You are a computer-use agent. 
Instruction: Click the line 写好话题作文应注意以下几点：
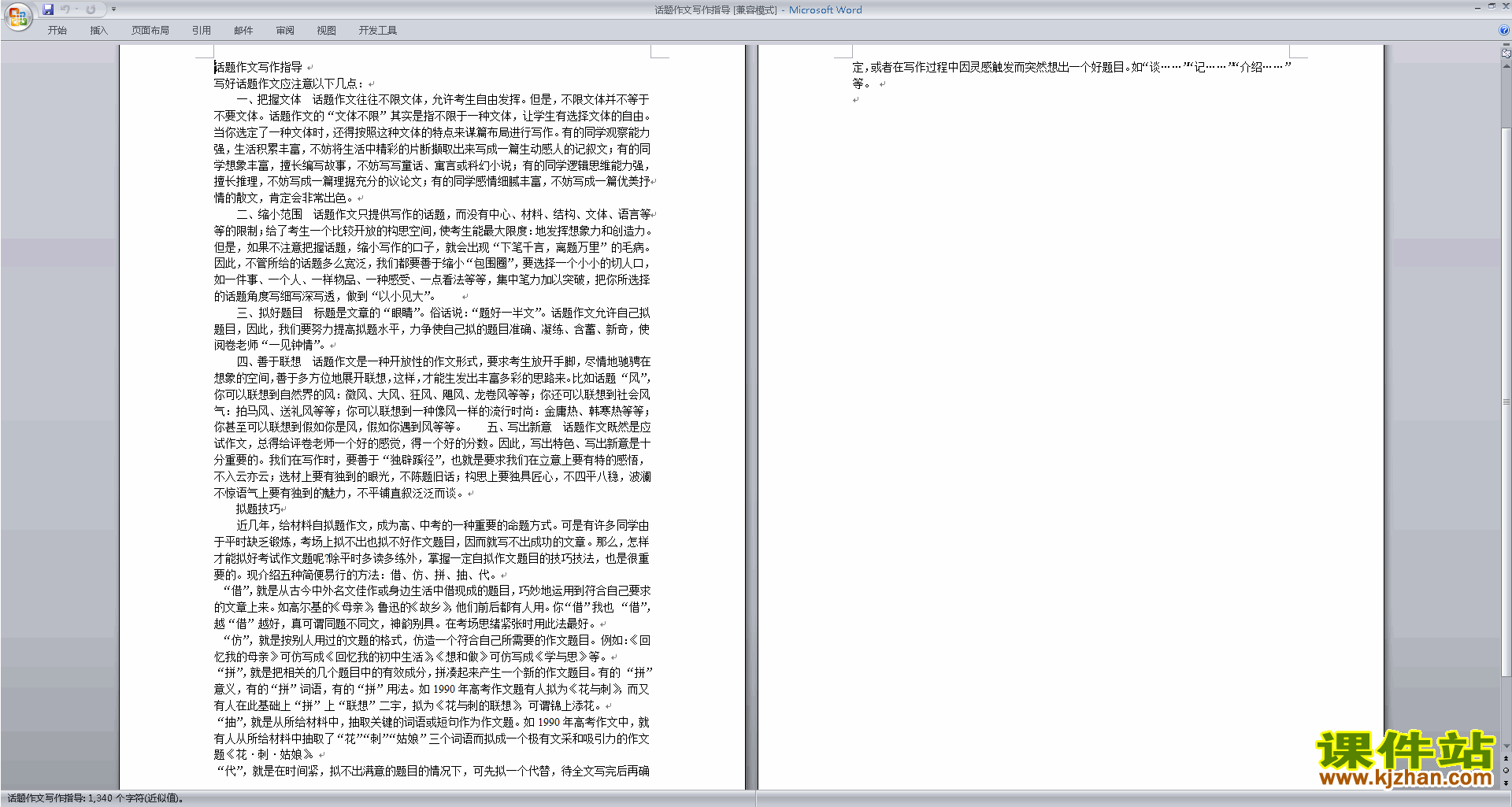(289, 83)
